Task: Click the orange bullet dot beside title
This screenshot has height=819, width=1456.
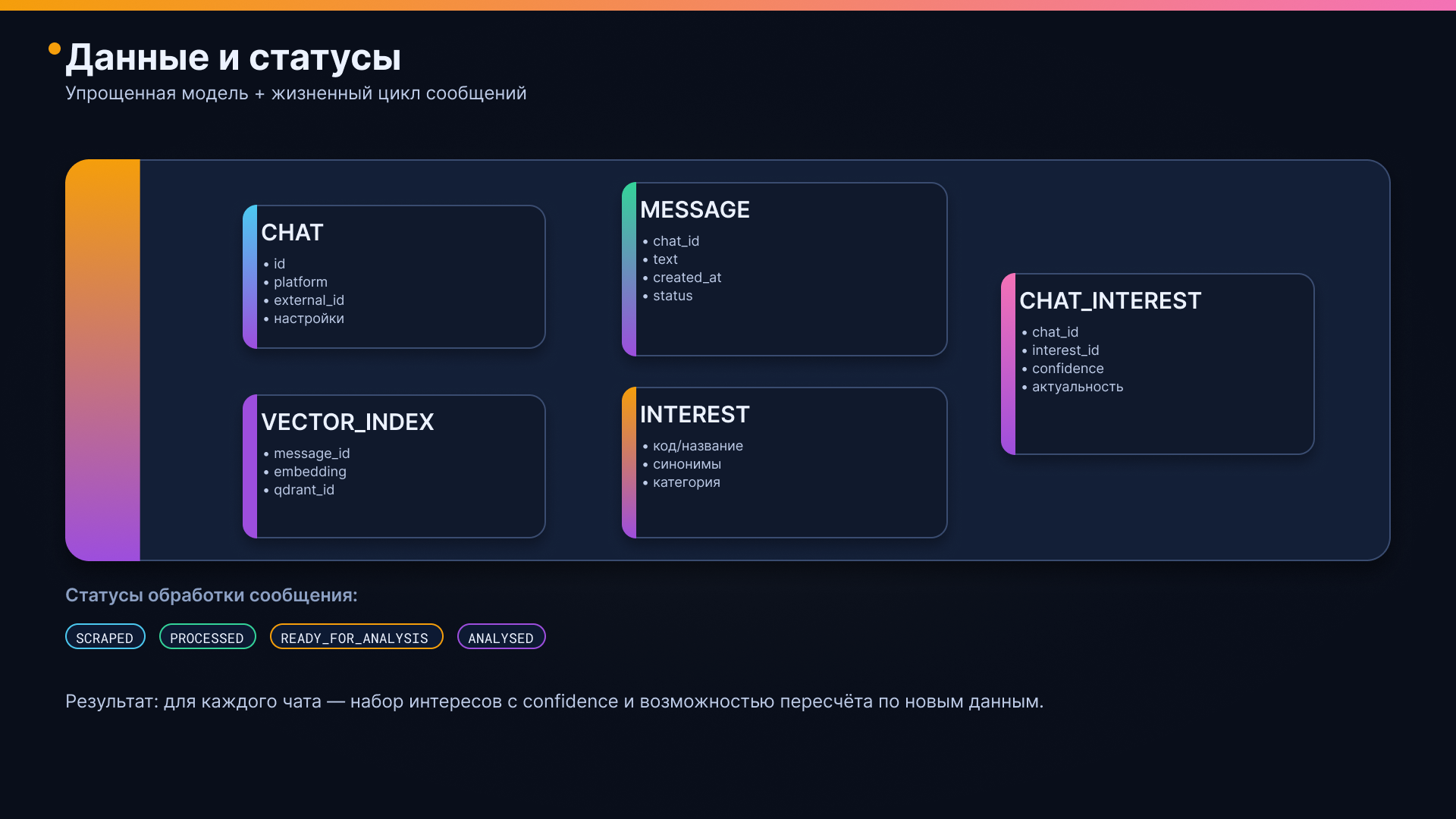Action: click(x=55, y=49)
